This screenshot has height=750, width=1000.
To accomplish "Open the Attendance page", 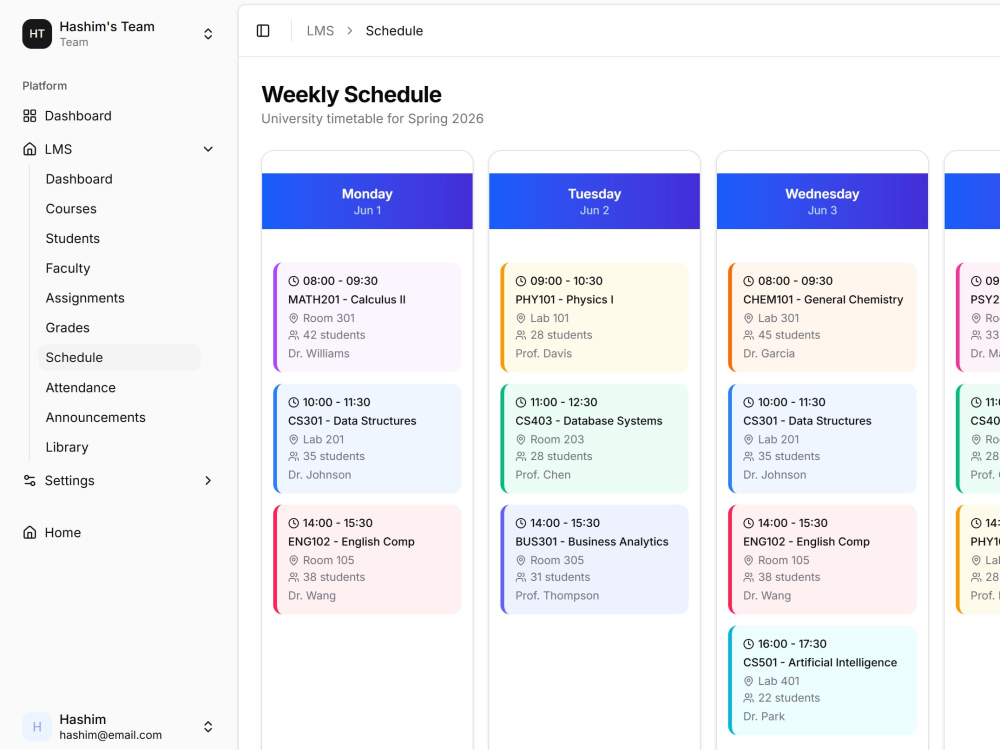I will pos(119,388).
